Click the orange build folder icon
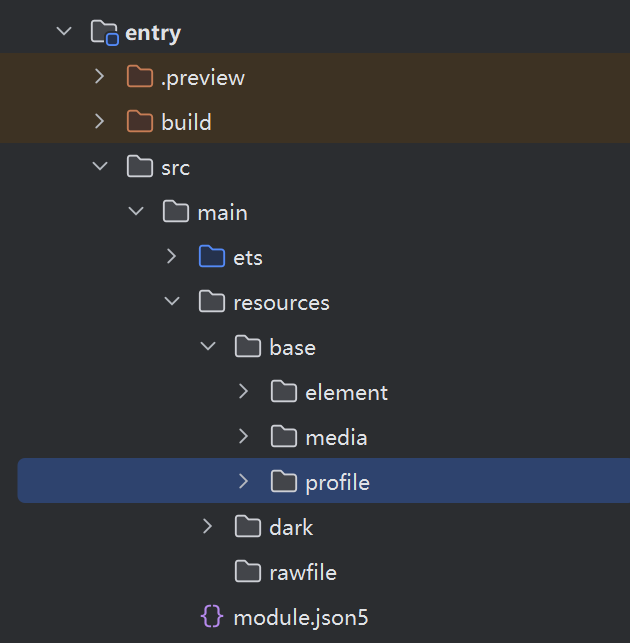This screenshot has width=630, height=643. point(140,122)
